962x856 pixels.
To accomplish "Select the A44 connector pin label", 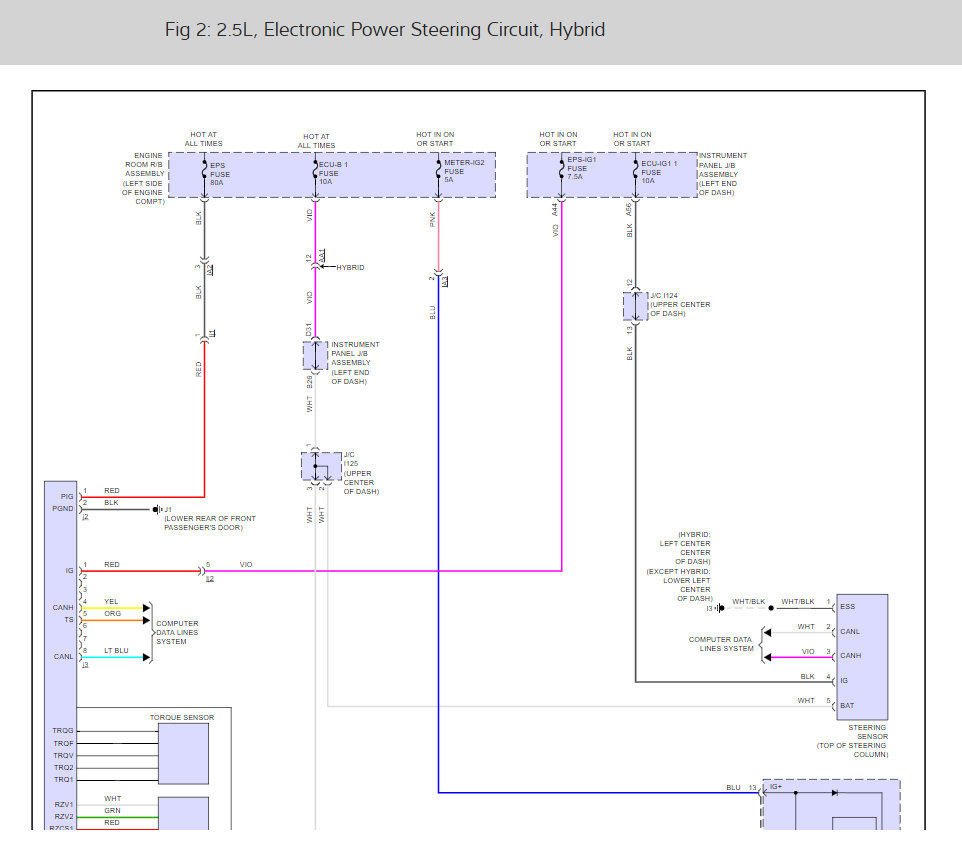I will coord(555,209).
